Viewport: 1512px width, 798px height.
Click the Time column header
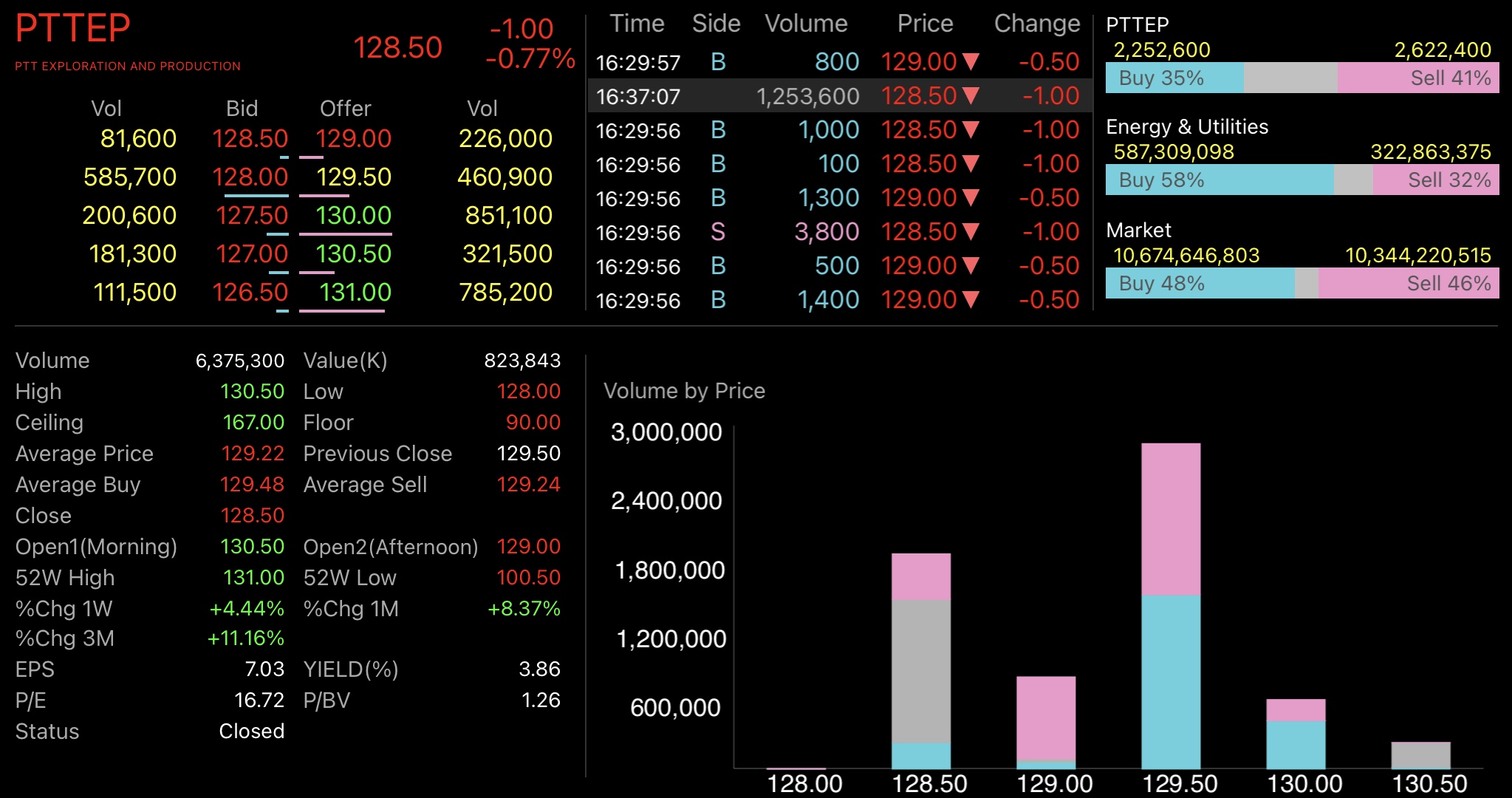[637, 24]
